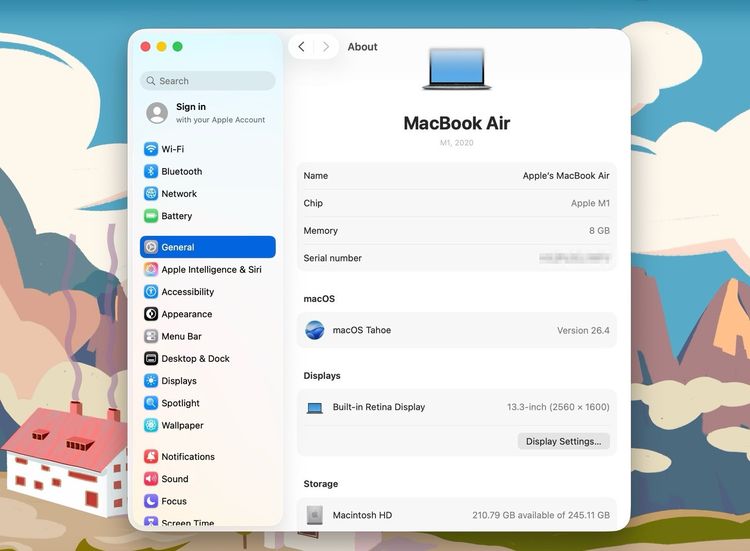Viewport: 750px width, 551px height.
Task: Open the Bluetooth icon in sidebar
Action: (x=151, y=171)
